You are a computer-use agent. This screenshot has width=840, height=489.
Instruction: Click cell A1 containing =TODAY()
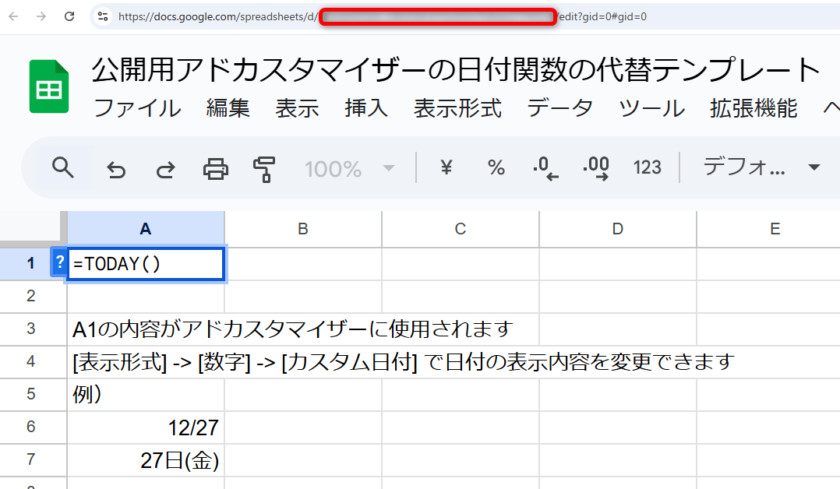(x=146, y=264)
